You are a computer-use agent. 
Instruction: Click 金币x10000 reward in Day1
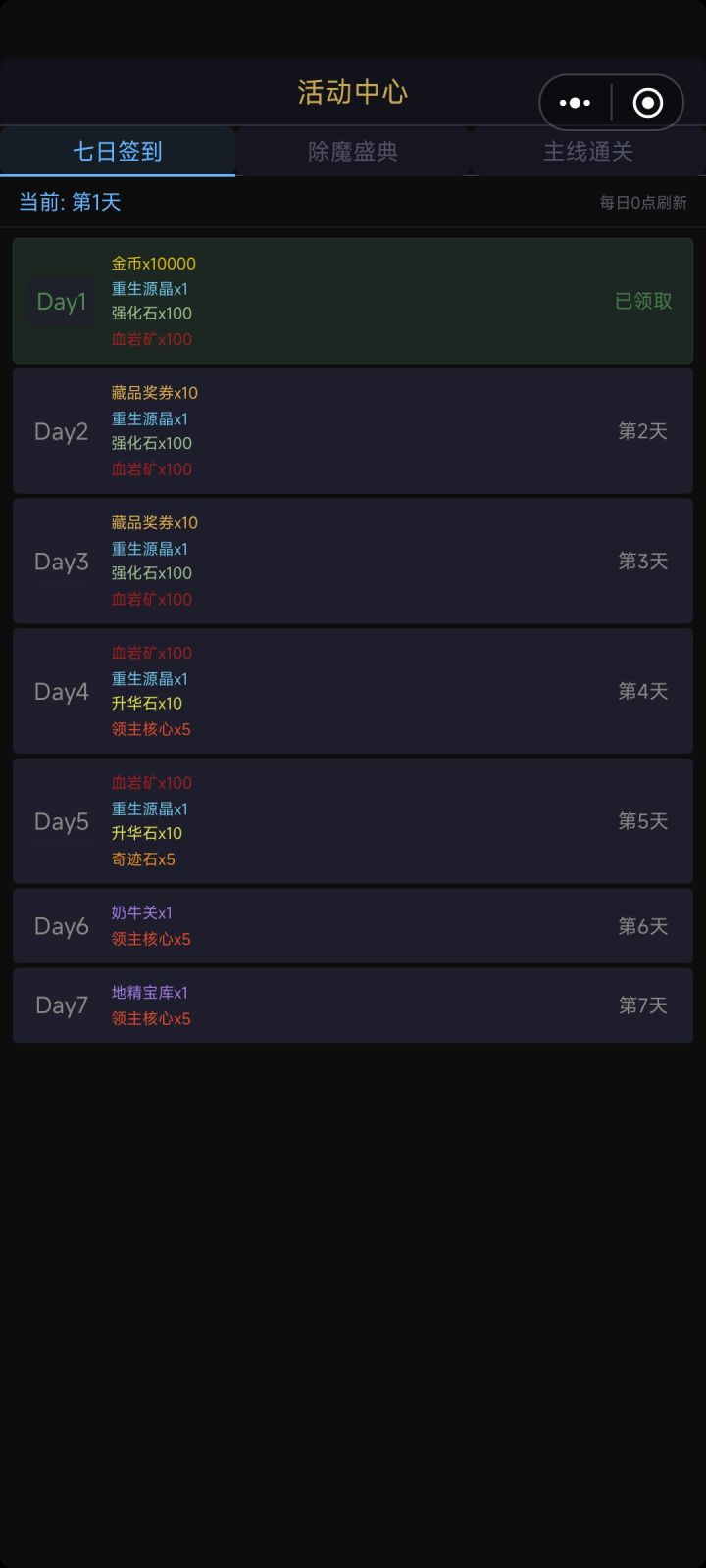click(154, 264)
